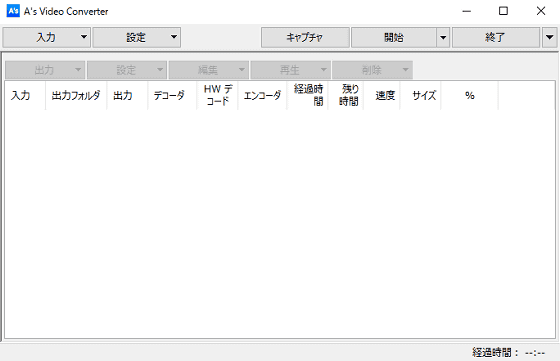Maximize the A's Video Converter window
The image size is (560, 361).
pos(503,11)
